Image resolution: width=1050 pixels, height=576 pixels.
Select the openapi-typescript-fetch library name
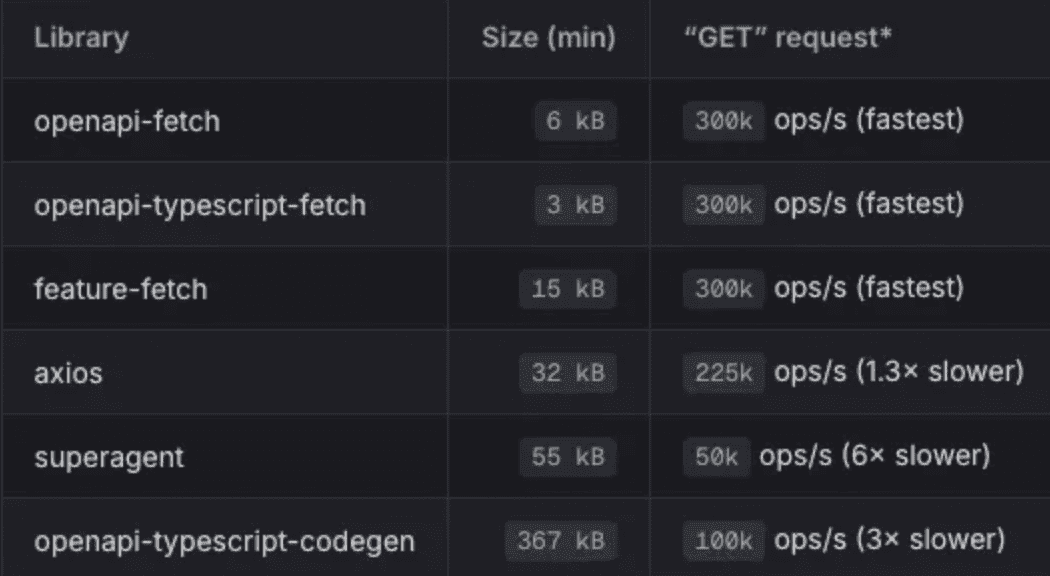tap(200, 206)
